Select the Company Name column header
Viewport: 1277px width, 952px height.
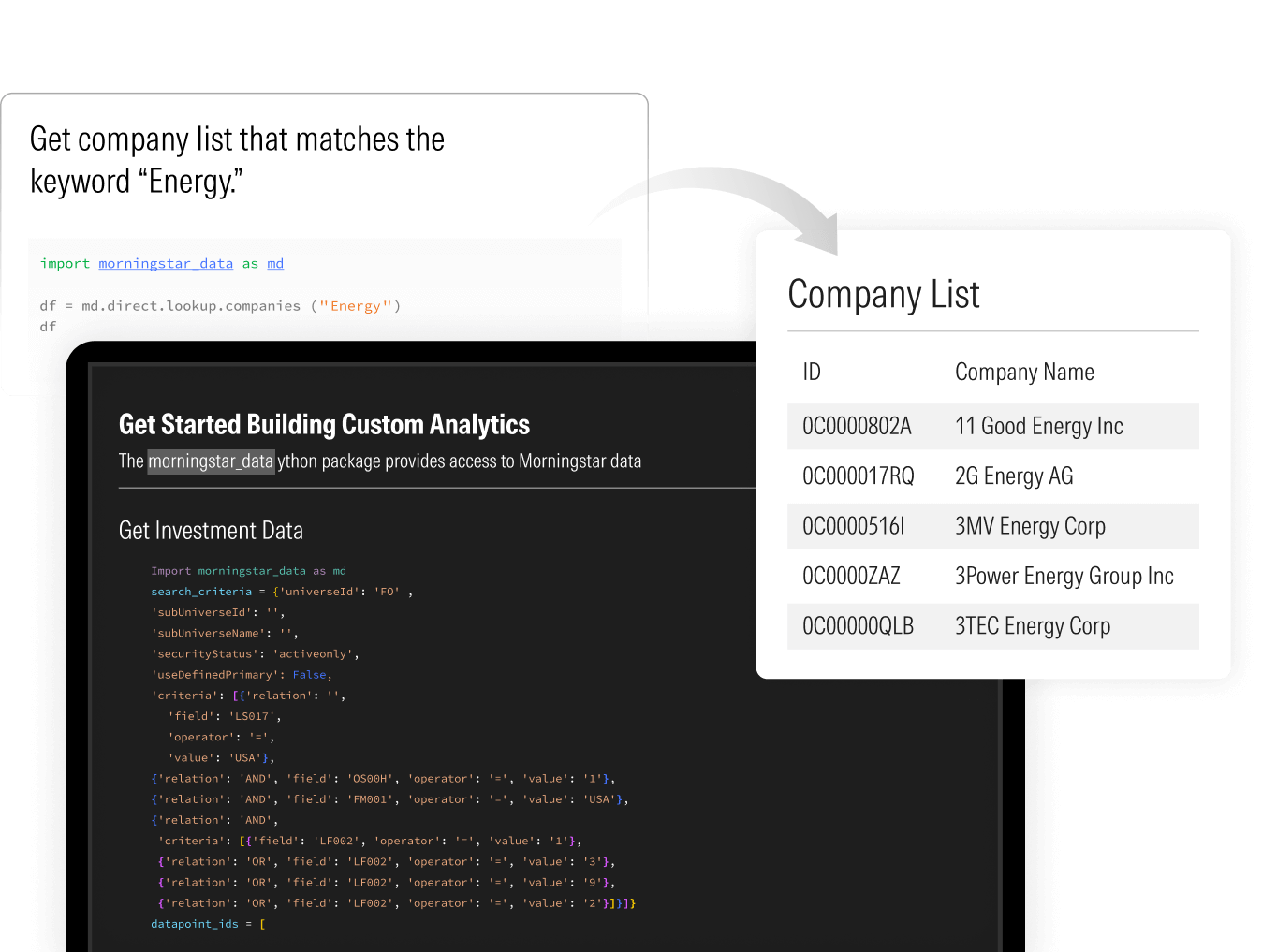click(x=1024, y=373)
